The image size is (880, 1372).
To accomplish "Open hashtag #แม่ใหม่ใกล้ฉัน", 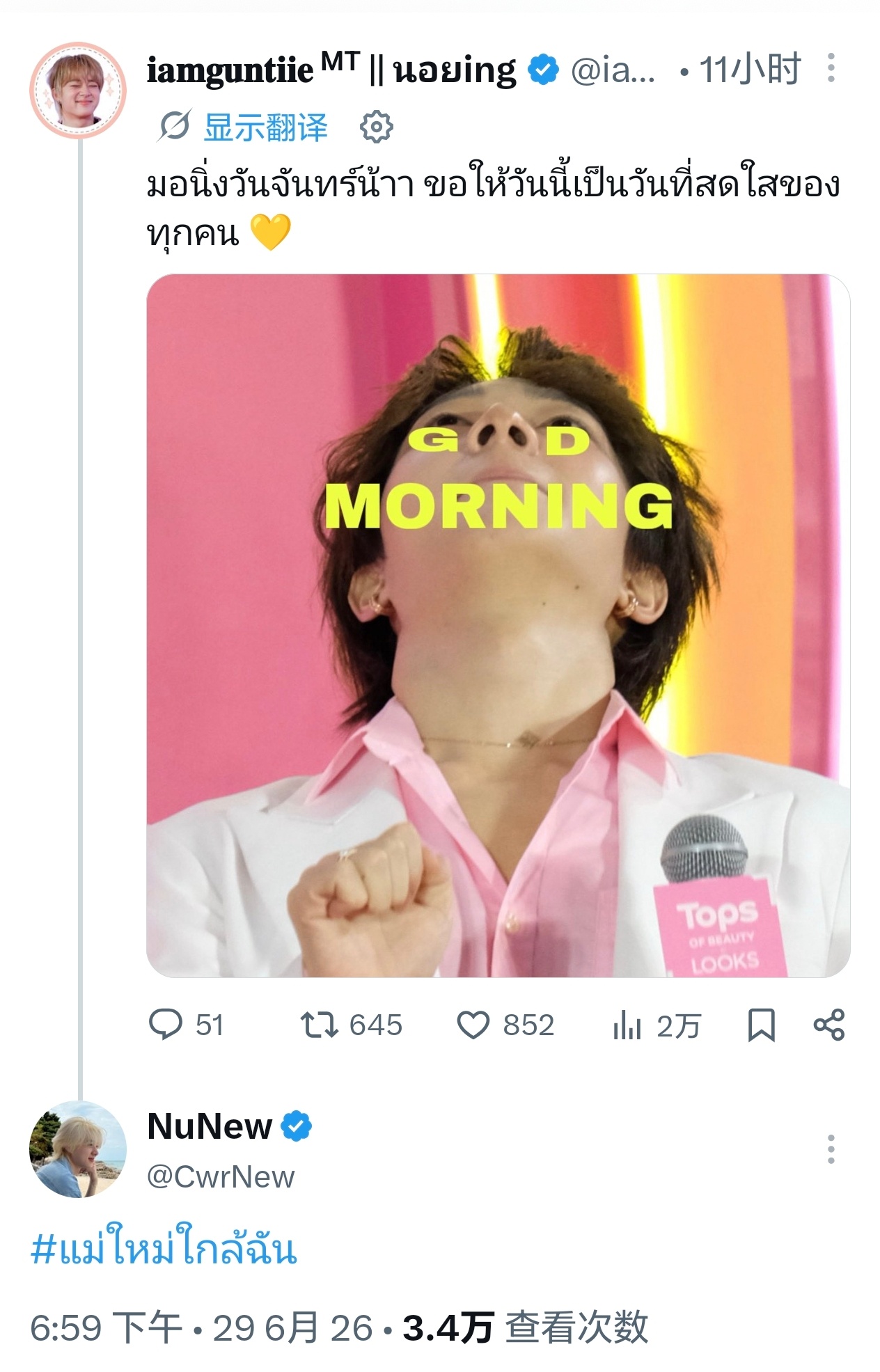I will click(164, 1247).
